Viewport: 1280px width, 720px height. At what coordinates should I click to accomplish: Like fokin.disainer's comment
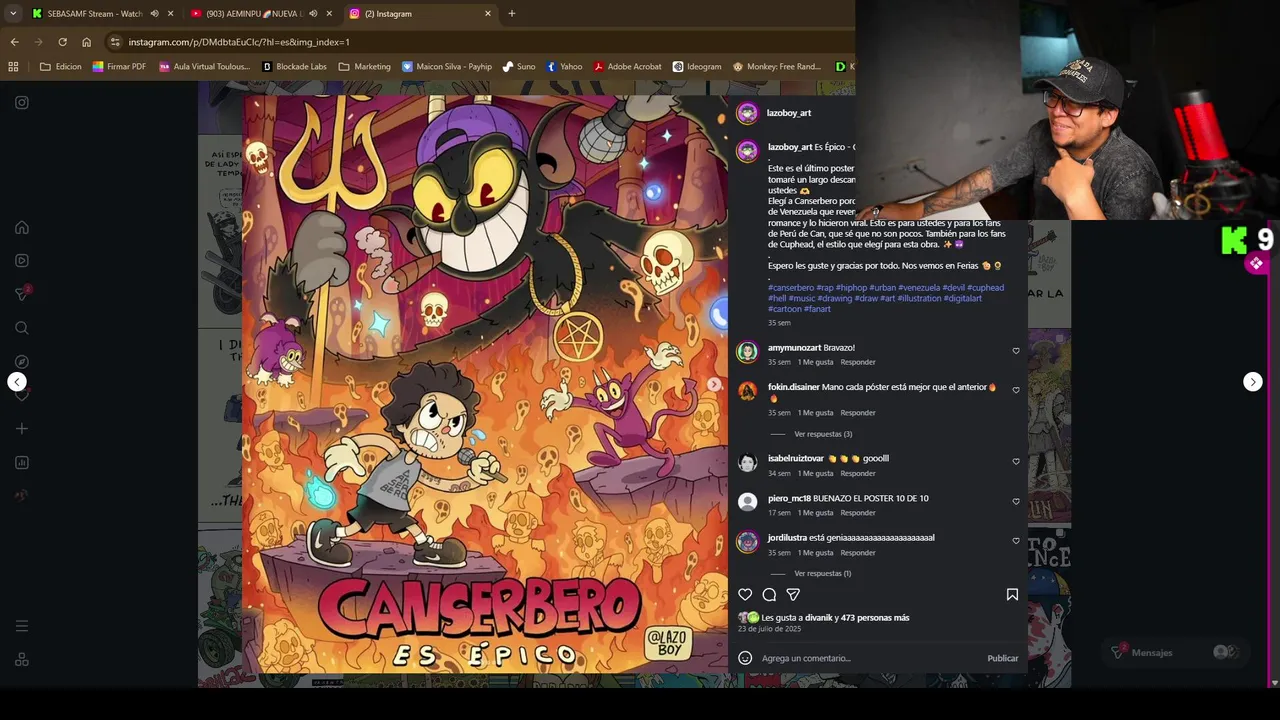(1016, 390)
